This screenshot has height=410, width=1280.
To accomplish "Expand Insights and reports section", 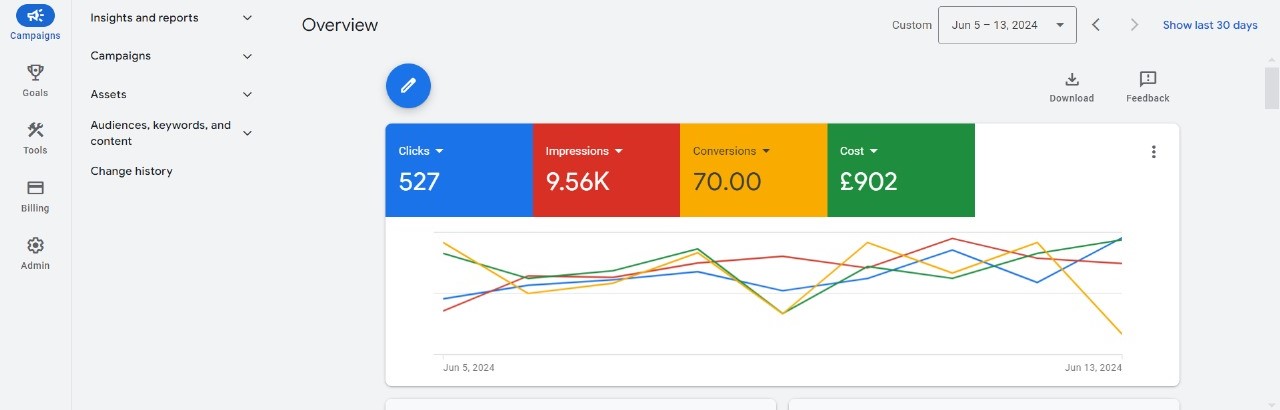I will pyautogui.click(x=247, y=18).
